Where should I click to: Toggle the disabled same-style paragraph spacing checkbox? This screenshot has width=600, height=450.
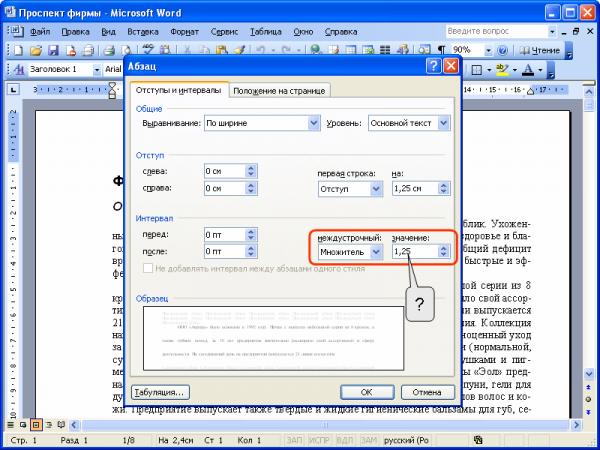pos(148,268)
